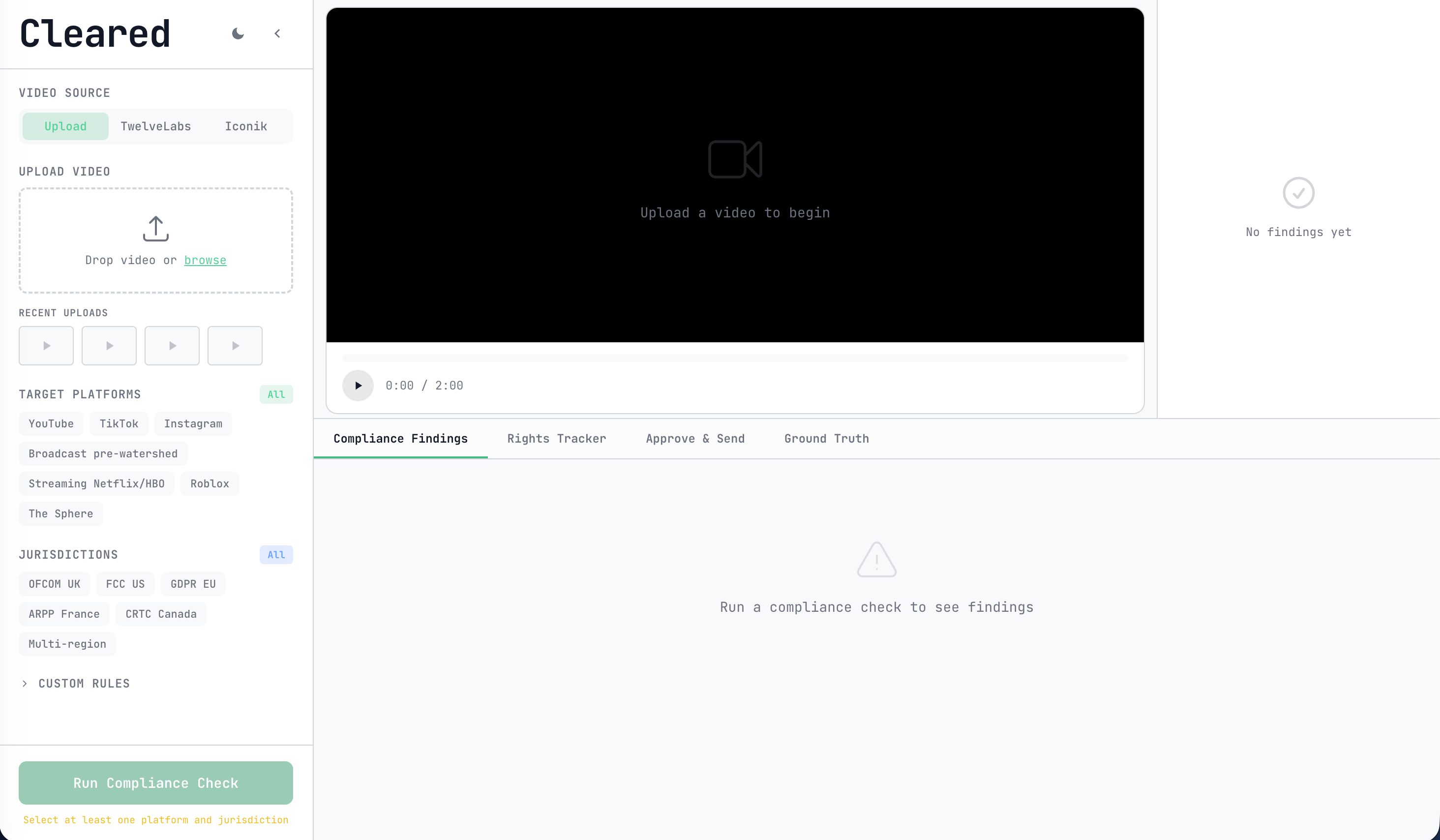Toggle the YouTube platform chip
Viewport: 1440px width, 840px height.
tap(51, 423)
